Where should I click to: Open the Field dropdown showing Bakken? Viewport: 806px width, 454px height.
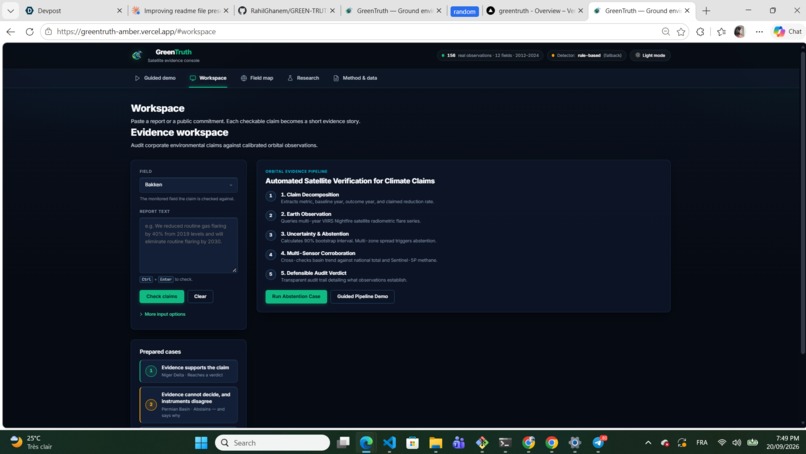[x=188, y=185]
